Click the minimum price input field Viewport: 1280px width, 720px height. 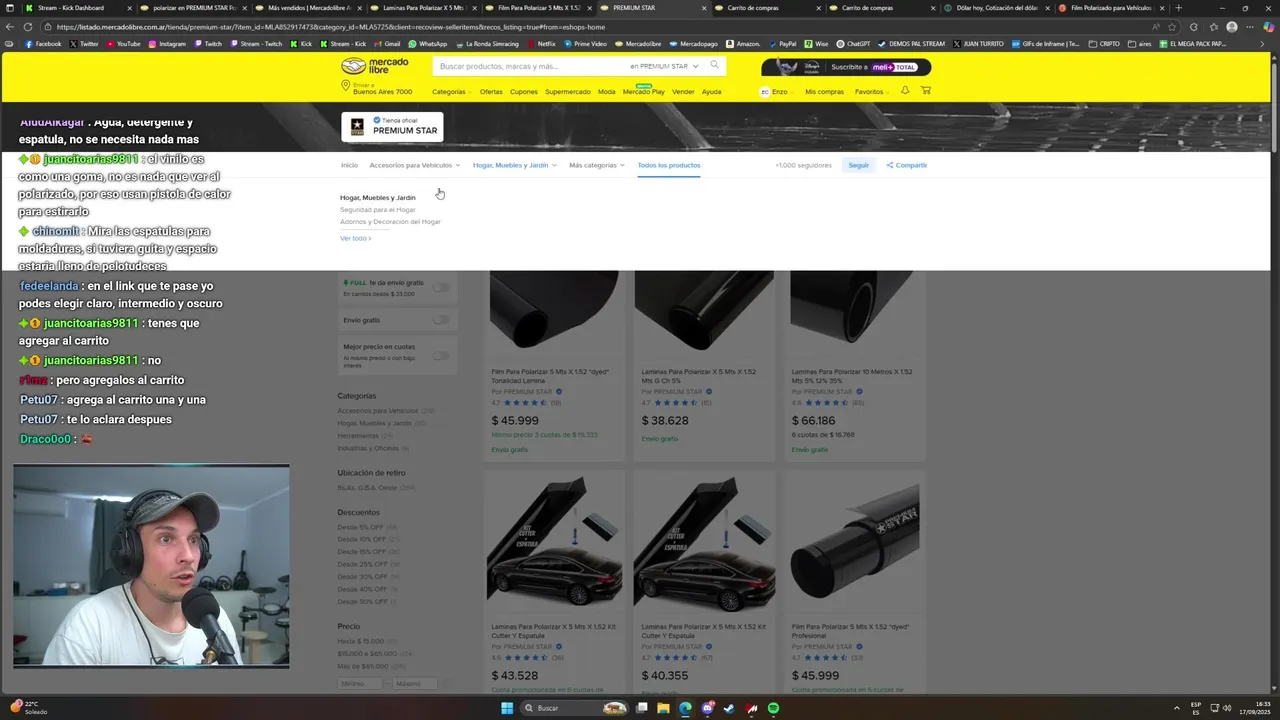tap(360, 684)
